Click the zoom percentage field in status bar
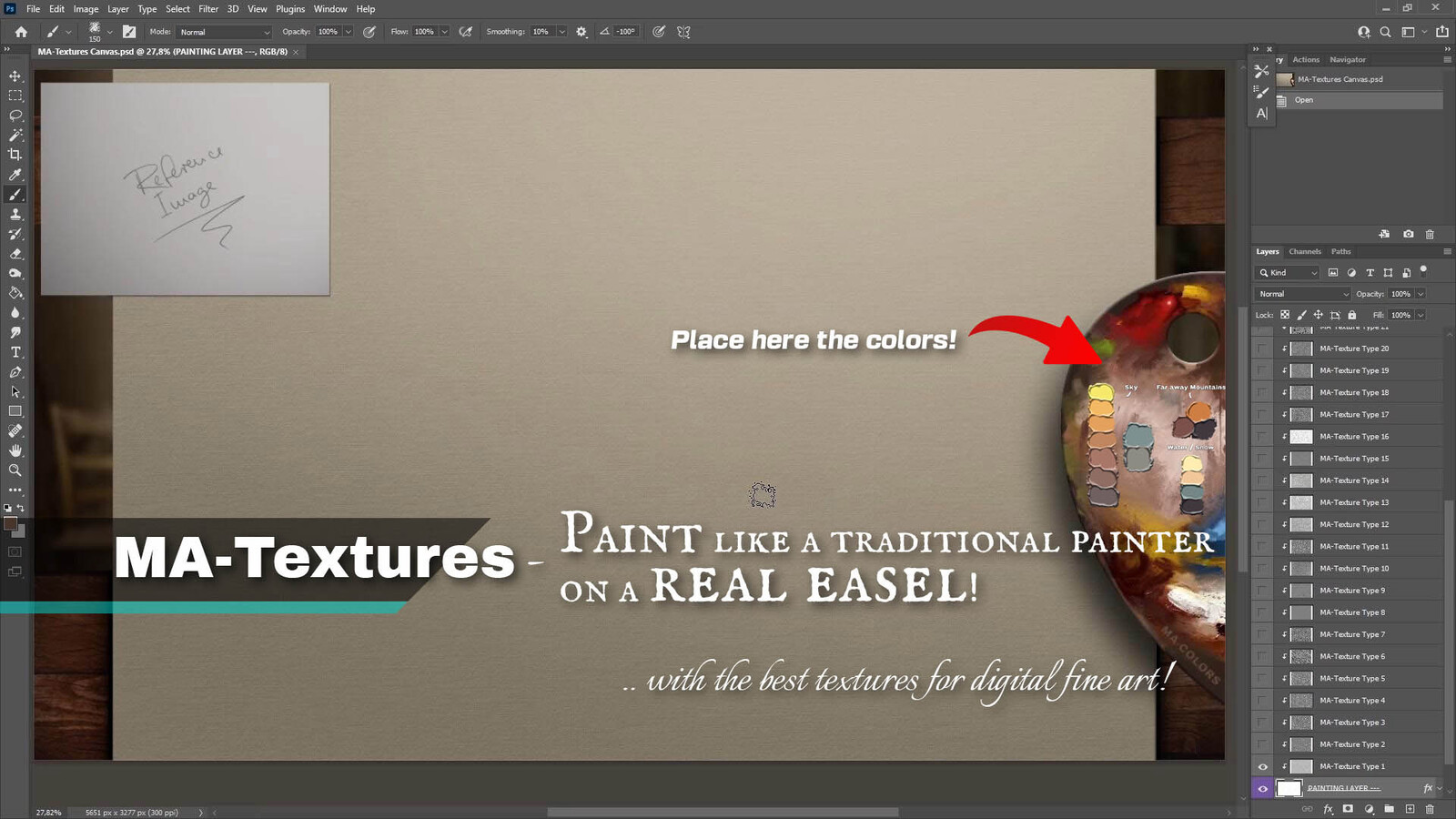Image resolution: width=1456 pixels, height=819 pixels. 49,813
